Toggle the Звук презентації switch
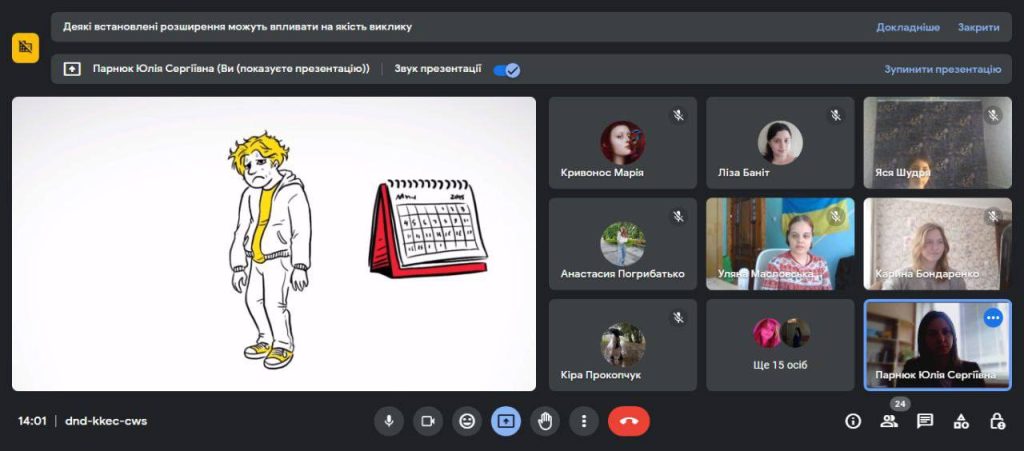Viewport: 1024px width, 451px height. coord(507,70)
